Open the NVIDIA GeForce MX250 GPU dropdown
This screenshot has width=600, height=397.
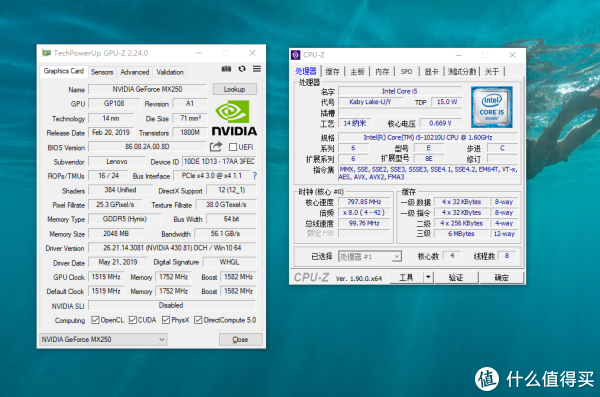pyautogui.click(x=103, y=340)
